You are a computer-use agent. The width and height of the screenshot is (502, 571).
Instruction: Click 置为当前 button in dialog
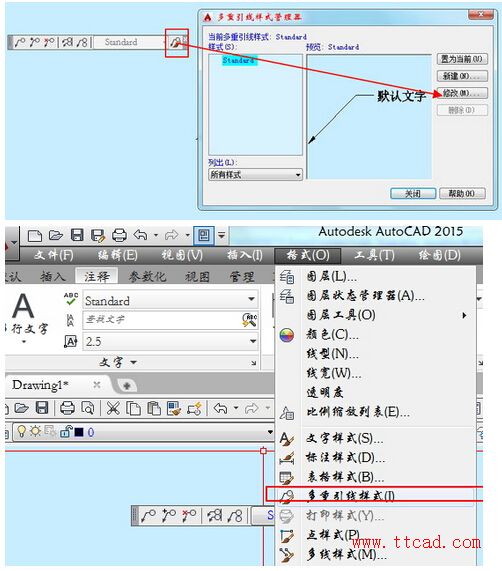pos(462,59)
